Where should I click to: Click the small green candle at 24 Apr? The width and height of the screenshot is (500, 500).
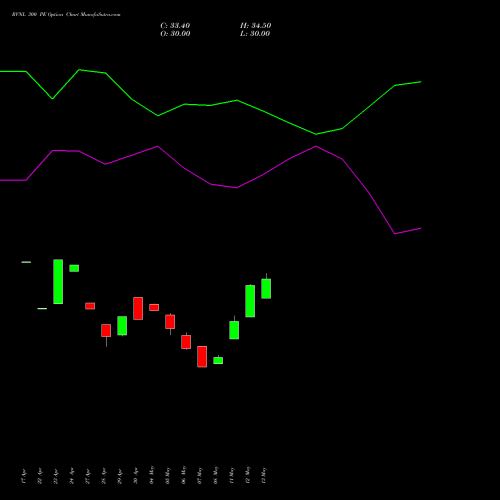[x=74, y=268]
